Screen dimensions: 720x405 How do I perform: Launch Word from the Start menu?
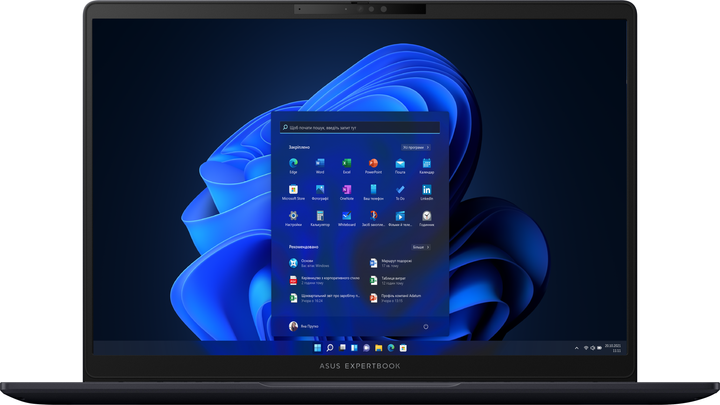coord(320,163)
